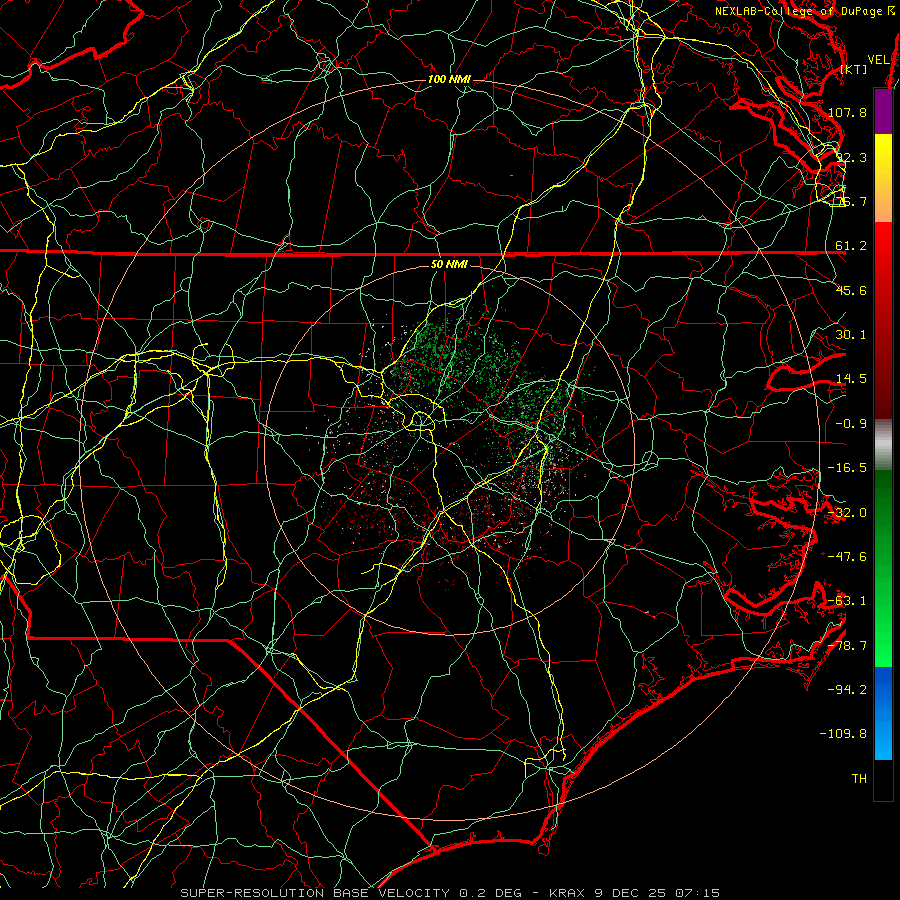
Task: Select the -63.1 value on velocity scale
Action: click(x=847, y=601)
